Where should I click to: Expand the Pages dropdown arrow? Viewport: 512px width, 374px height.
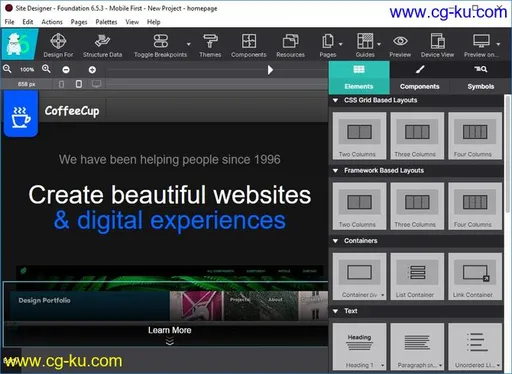click(341, 44)
